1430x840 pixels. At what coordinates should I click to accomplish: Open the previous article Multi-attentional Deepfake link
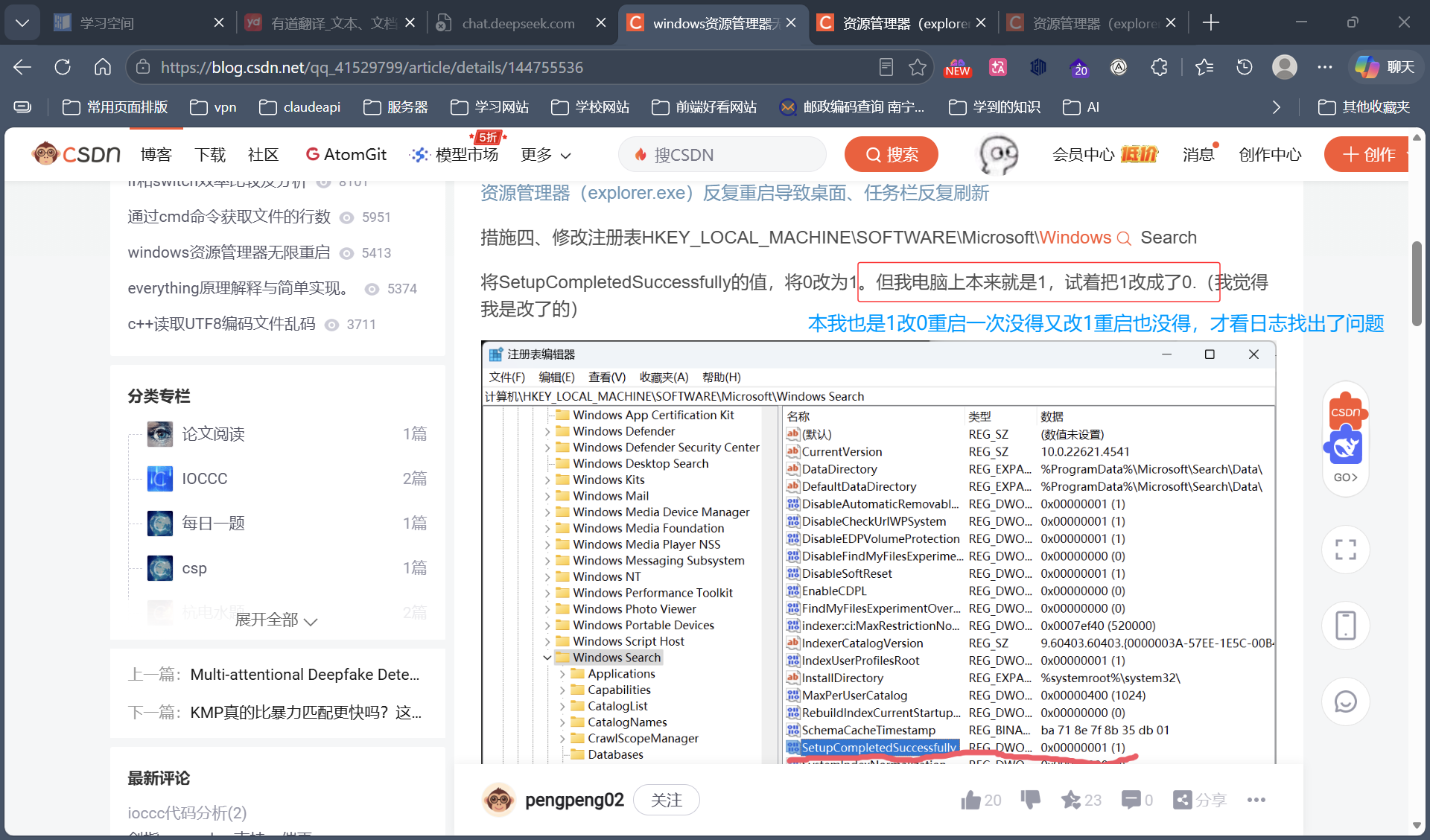click(x=305, y=675)
